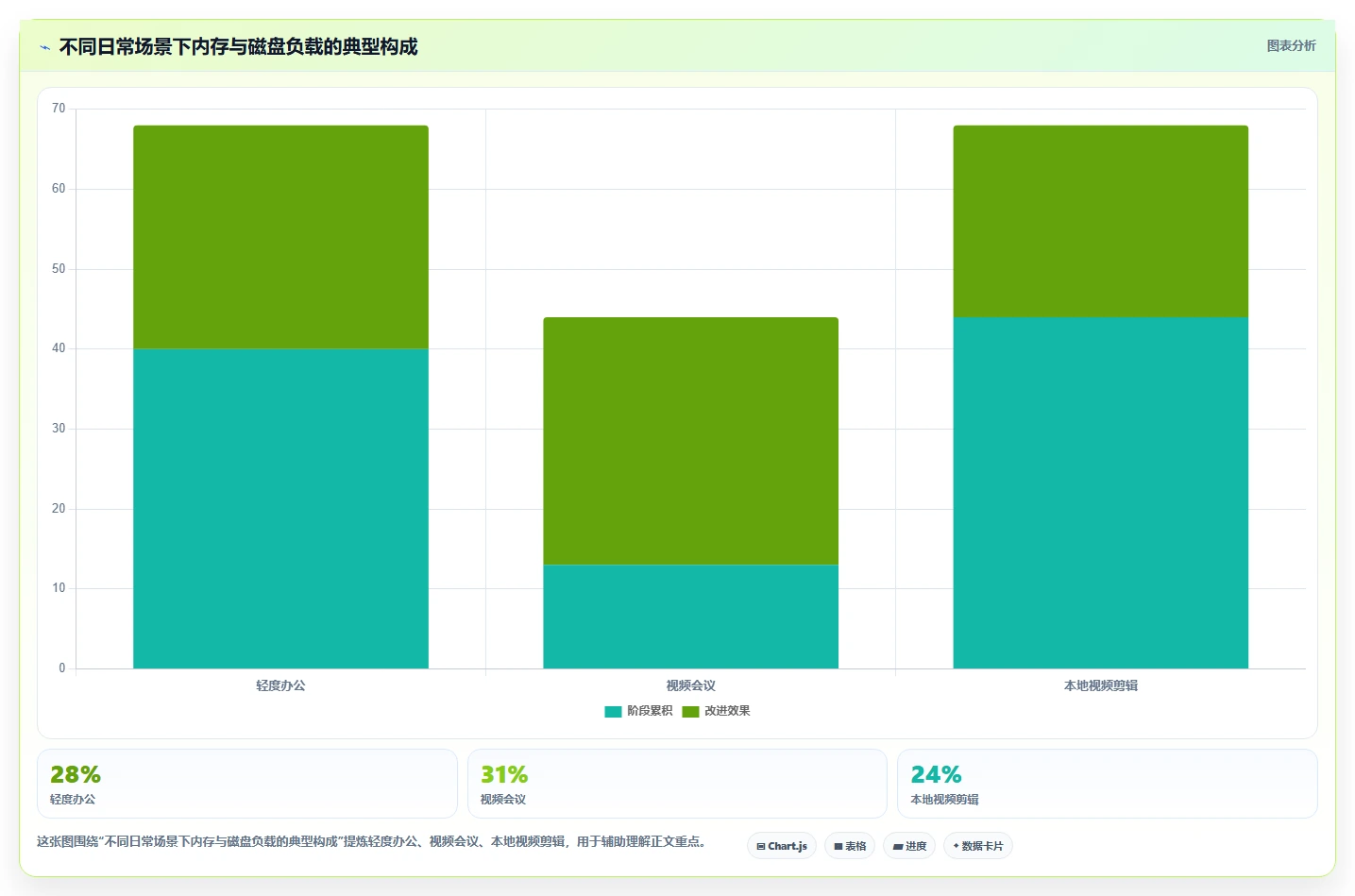
Task: Open the 图表分析 label in header
Action: [x=1291, y=45]
